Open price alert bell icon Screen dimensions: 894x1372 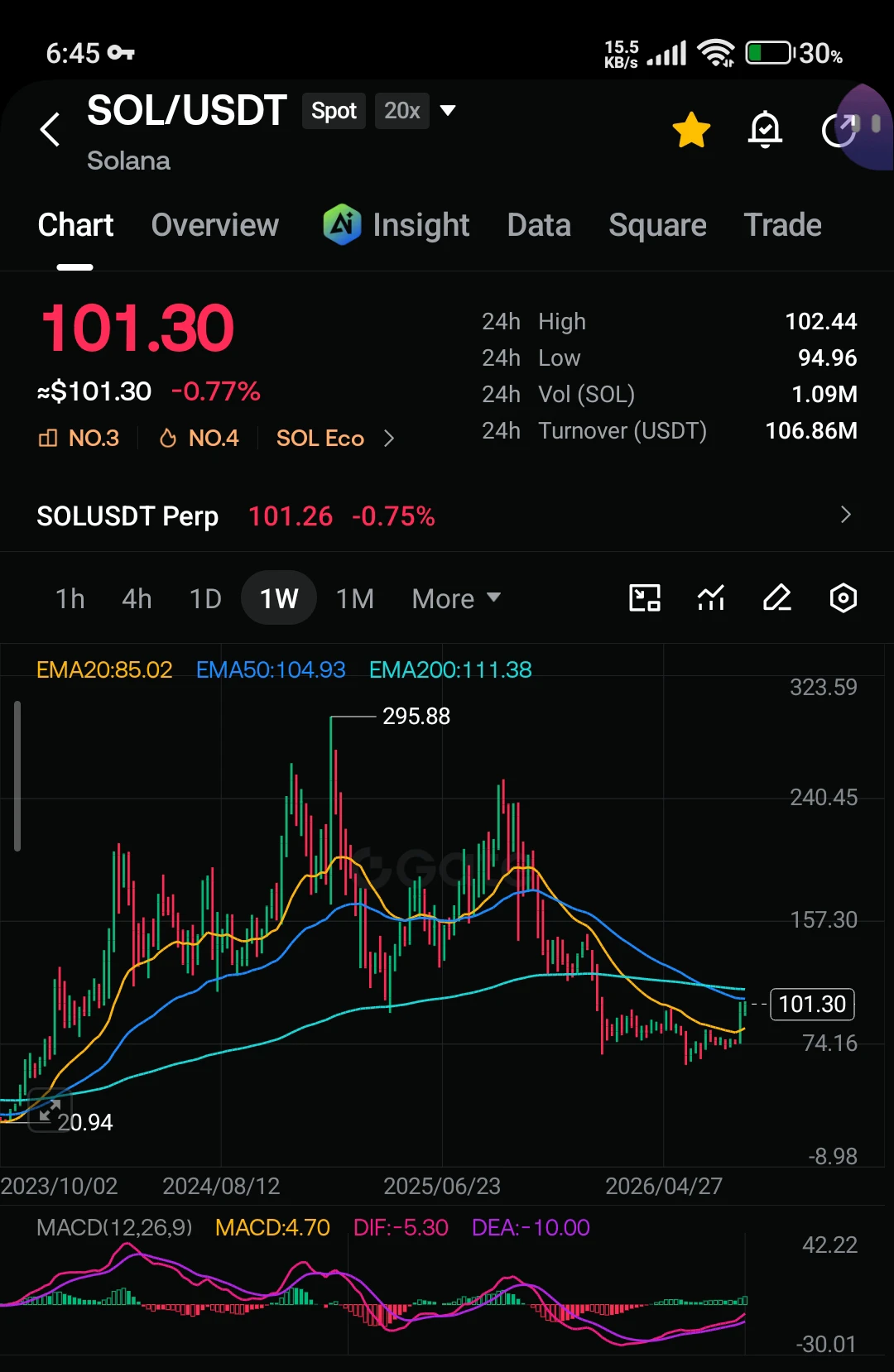tap(765, 130)
